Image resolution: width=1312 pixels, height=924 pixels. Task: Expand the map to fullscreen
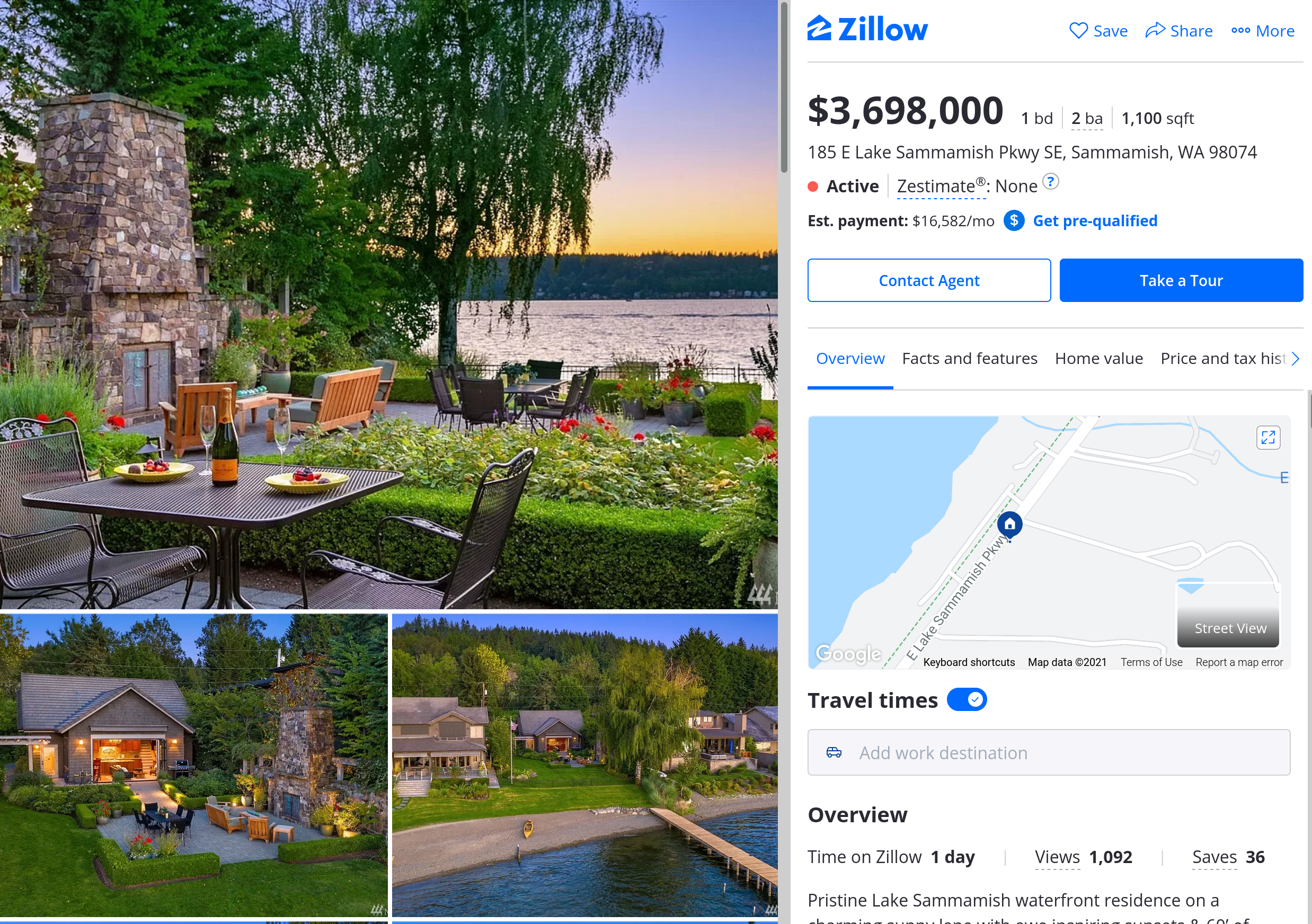1268,438
